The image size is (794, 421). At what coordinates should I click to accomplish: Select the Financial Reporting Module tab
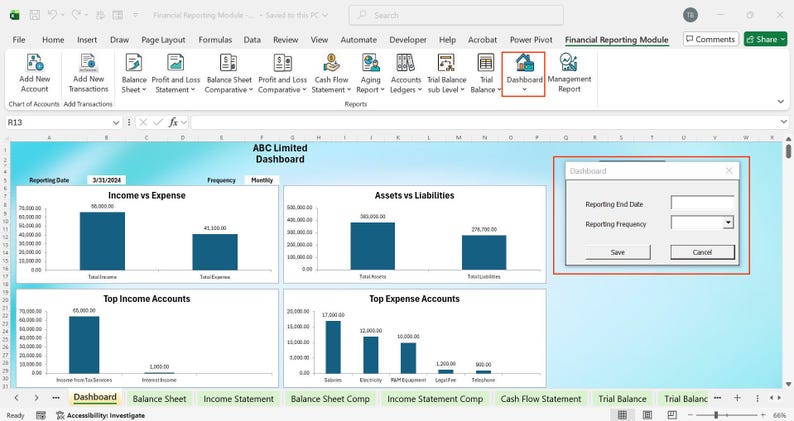[616, 40]
